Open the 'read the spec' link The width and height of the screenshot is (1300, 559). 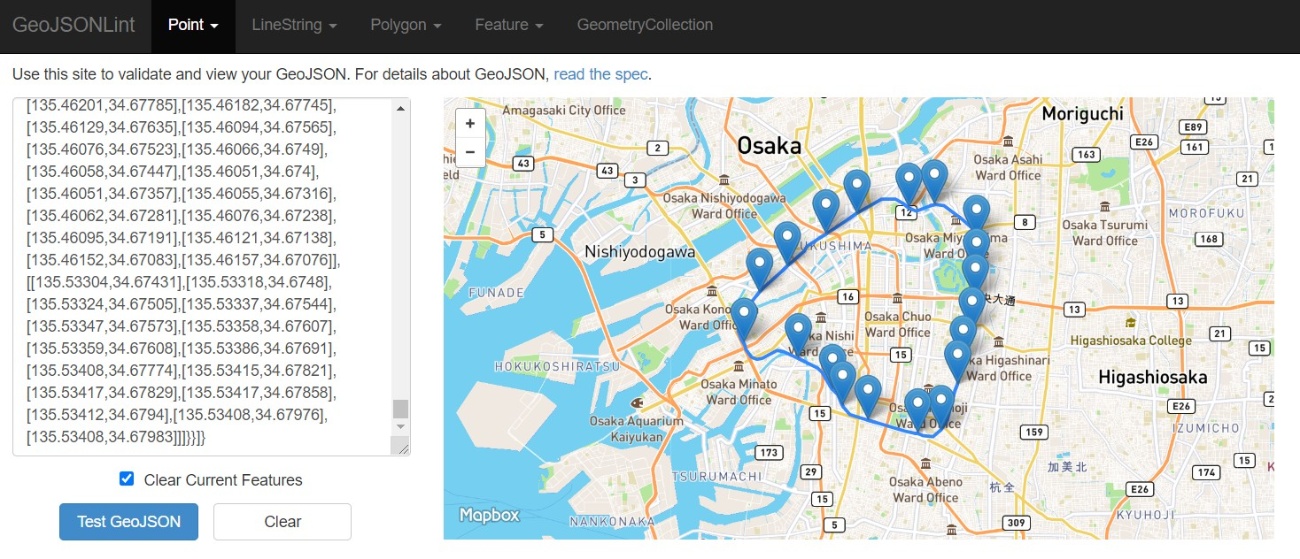601,74
